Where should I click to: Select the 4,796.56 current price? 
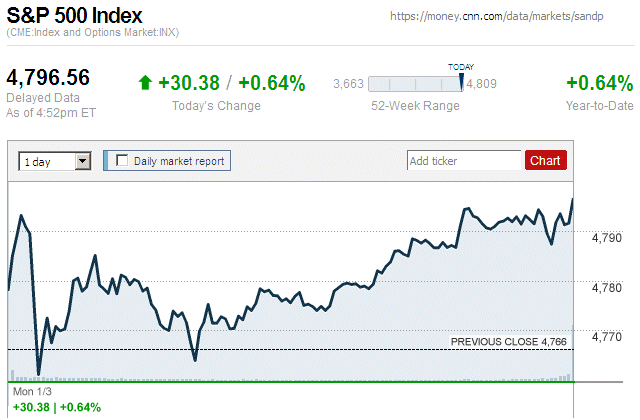pos(48,78)
